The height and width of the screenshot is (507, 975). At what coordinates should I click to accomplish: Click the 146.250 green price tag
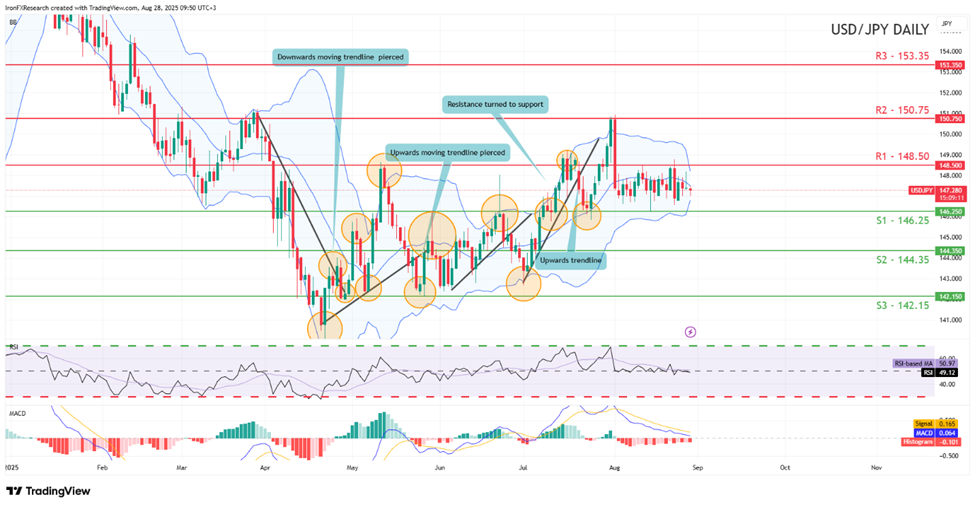(x=950, y=212)
